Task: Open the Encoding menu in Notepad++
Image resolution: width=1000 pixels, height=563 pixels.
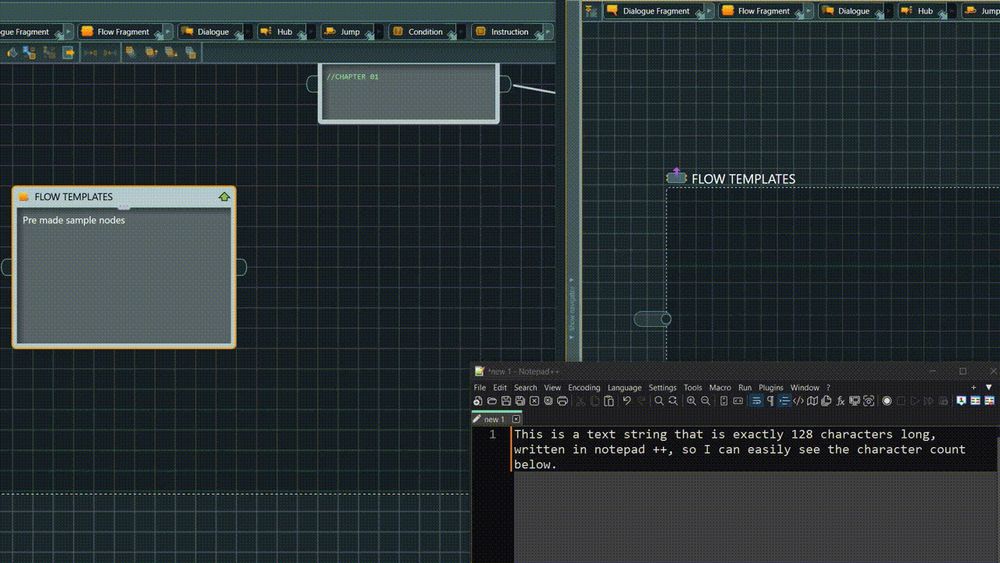Action: 584,388
